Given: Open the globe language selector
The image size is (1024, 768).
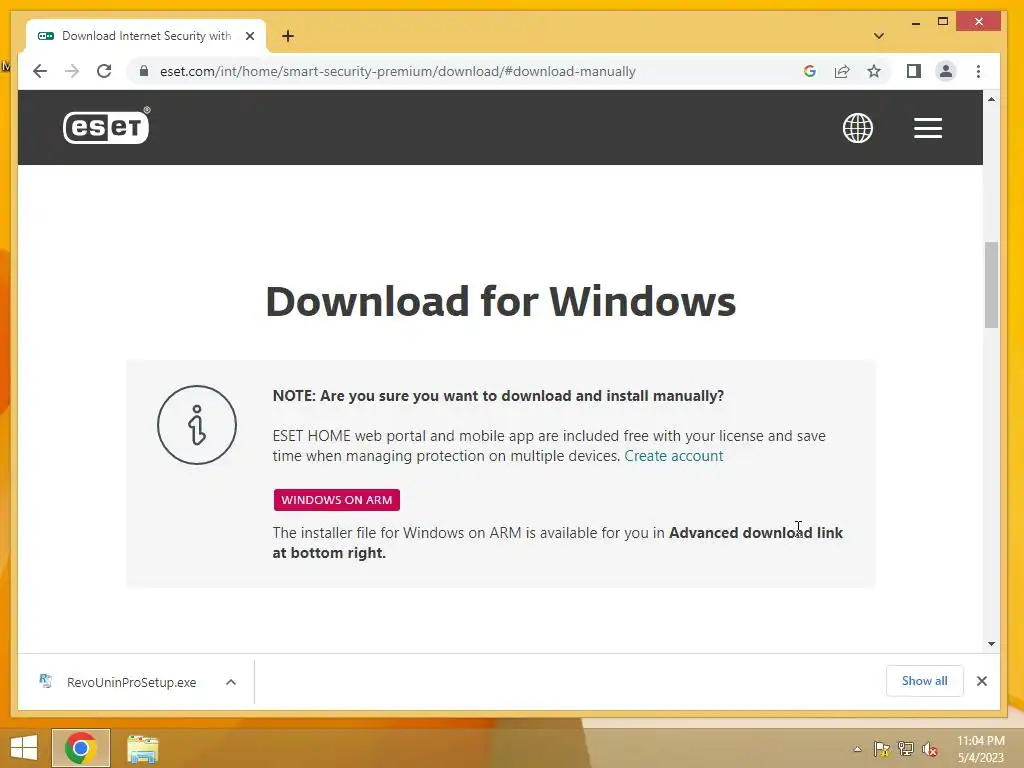Looking at the screenshot, I should tap(857, 128).
